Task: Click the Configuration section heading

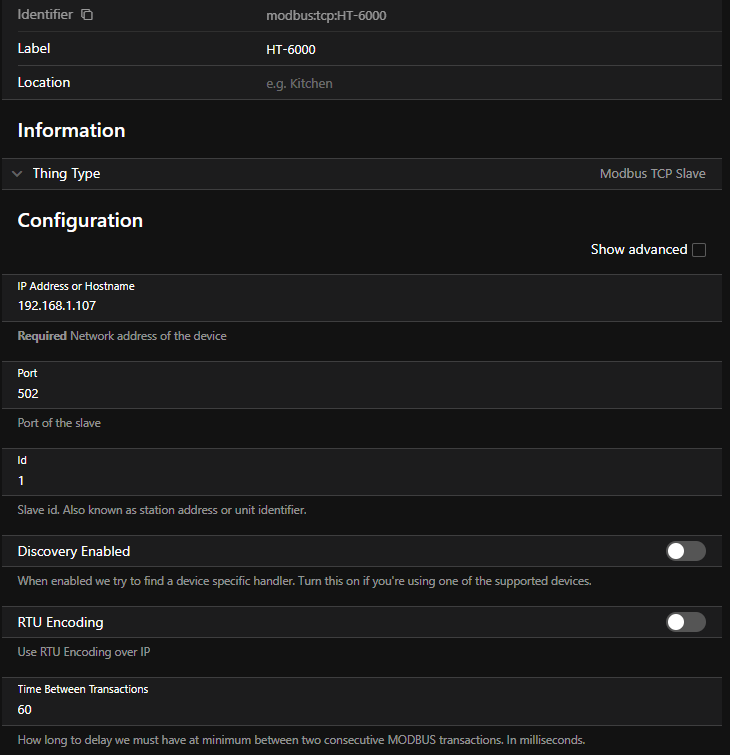Action: click(x=80, y=220)
